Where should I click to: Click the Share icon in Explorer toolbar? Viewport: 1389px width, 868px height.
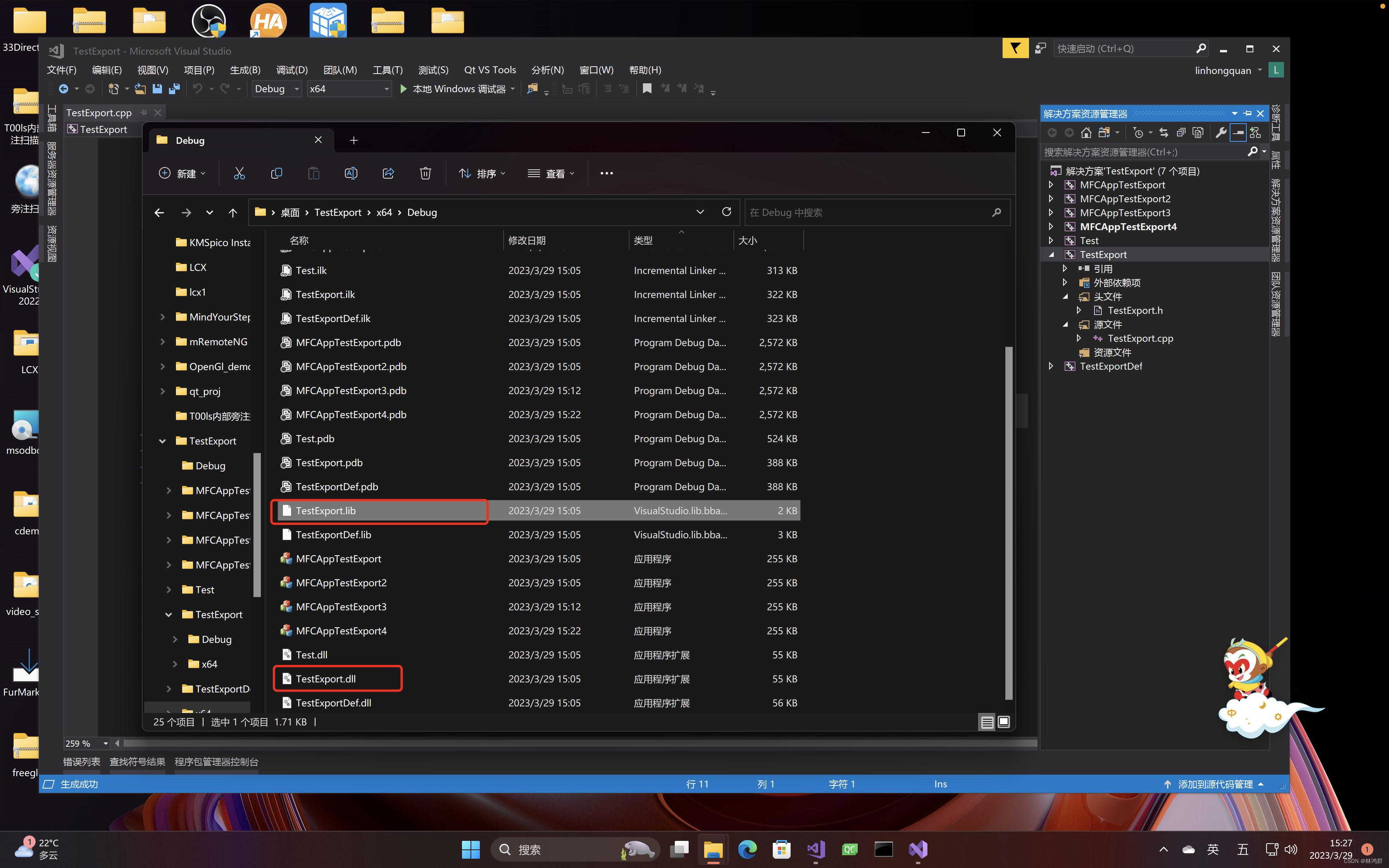(x=389, y=173)
